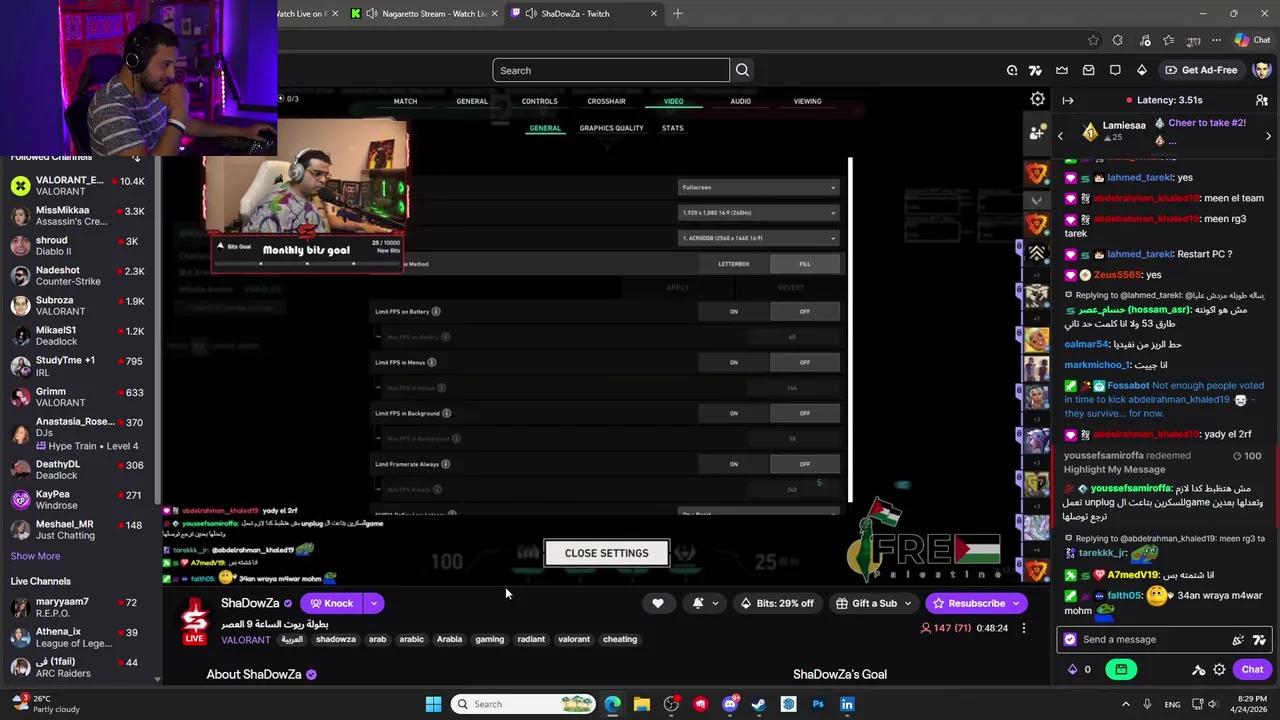Image resolution: width=1280 pixels, height=720 pixels.
Task: Open the three-dot stream options menu
Action: pos(1023,628)
